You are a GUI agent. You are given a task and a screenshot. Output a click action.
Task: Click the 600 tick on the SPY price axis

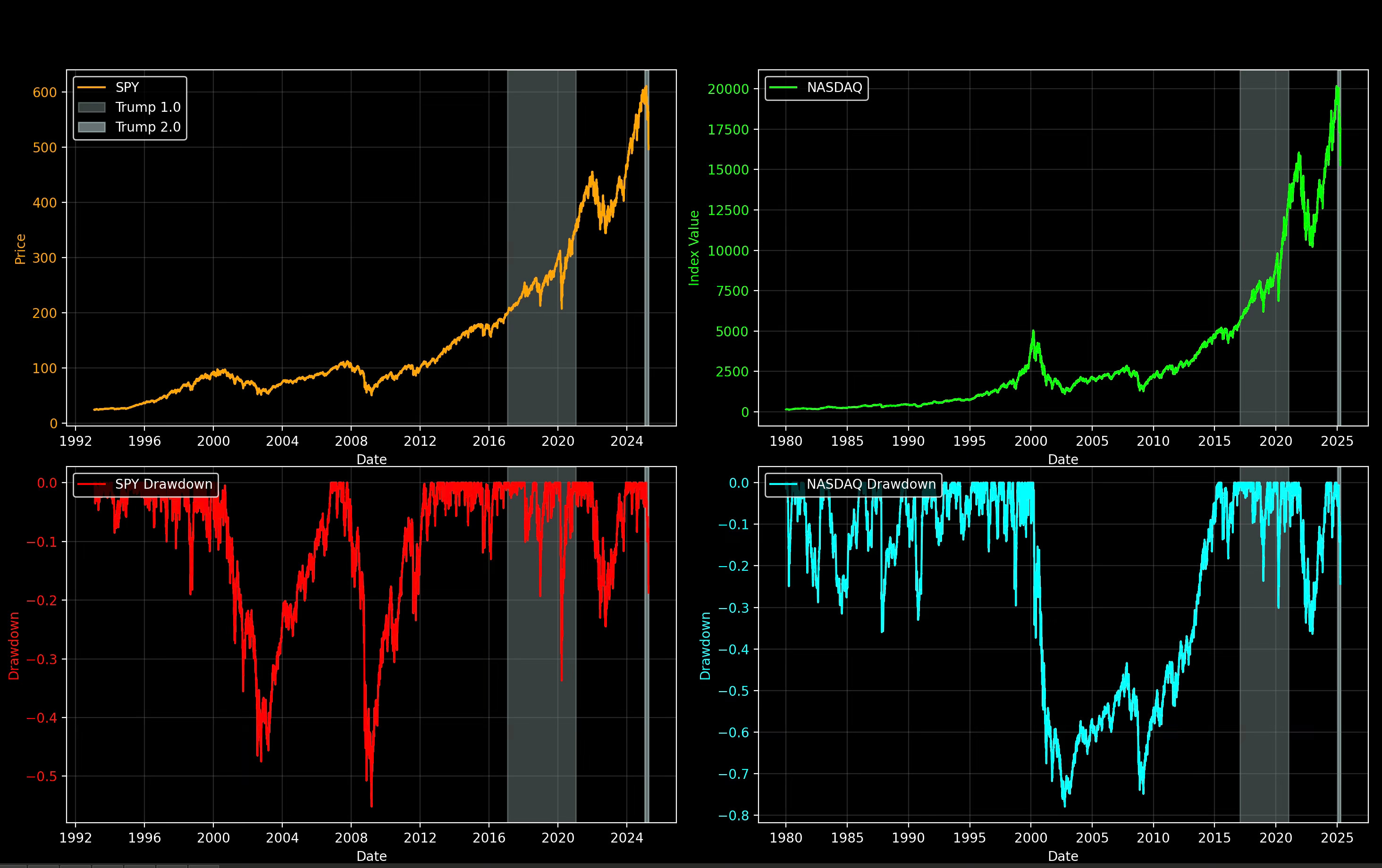45,92
